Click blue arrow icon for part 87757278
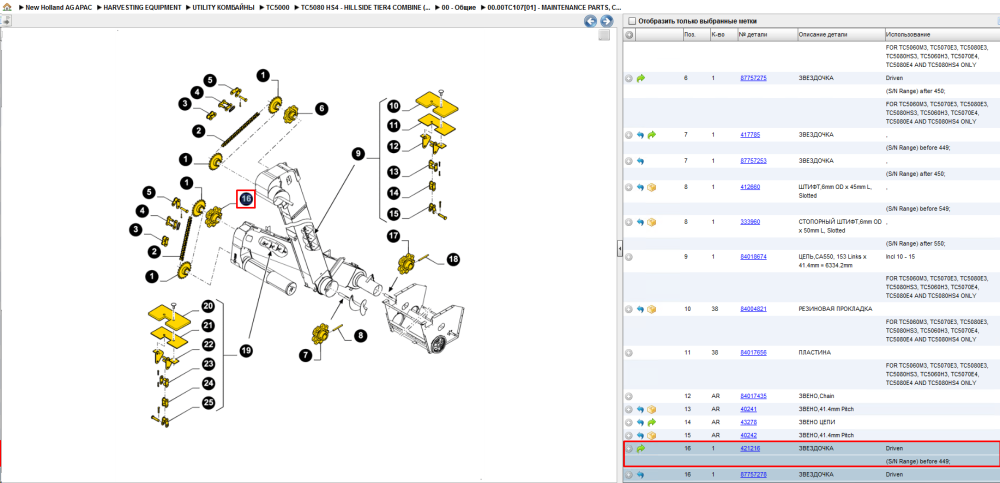Image resolution: width=1000 pixels, height=483 pixels. tap(641, 475)
